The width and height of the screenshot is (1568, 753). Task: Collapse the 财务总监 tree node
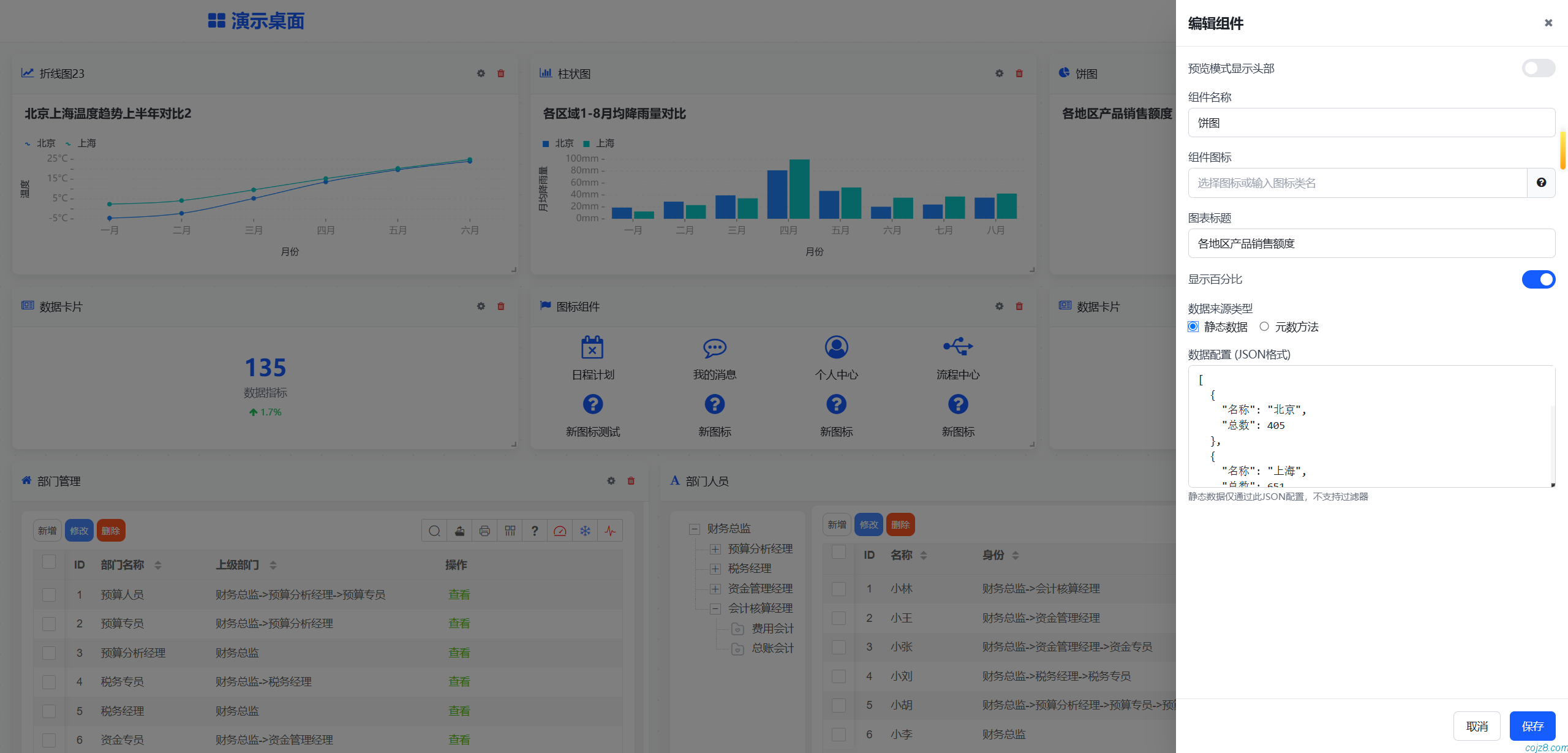click(x=694, y=528)
